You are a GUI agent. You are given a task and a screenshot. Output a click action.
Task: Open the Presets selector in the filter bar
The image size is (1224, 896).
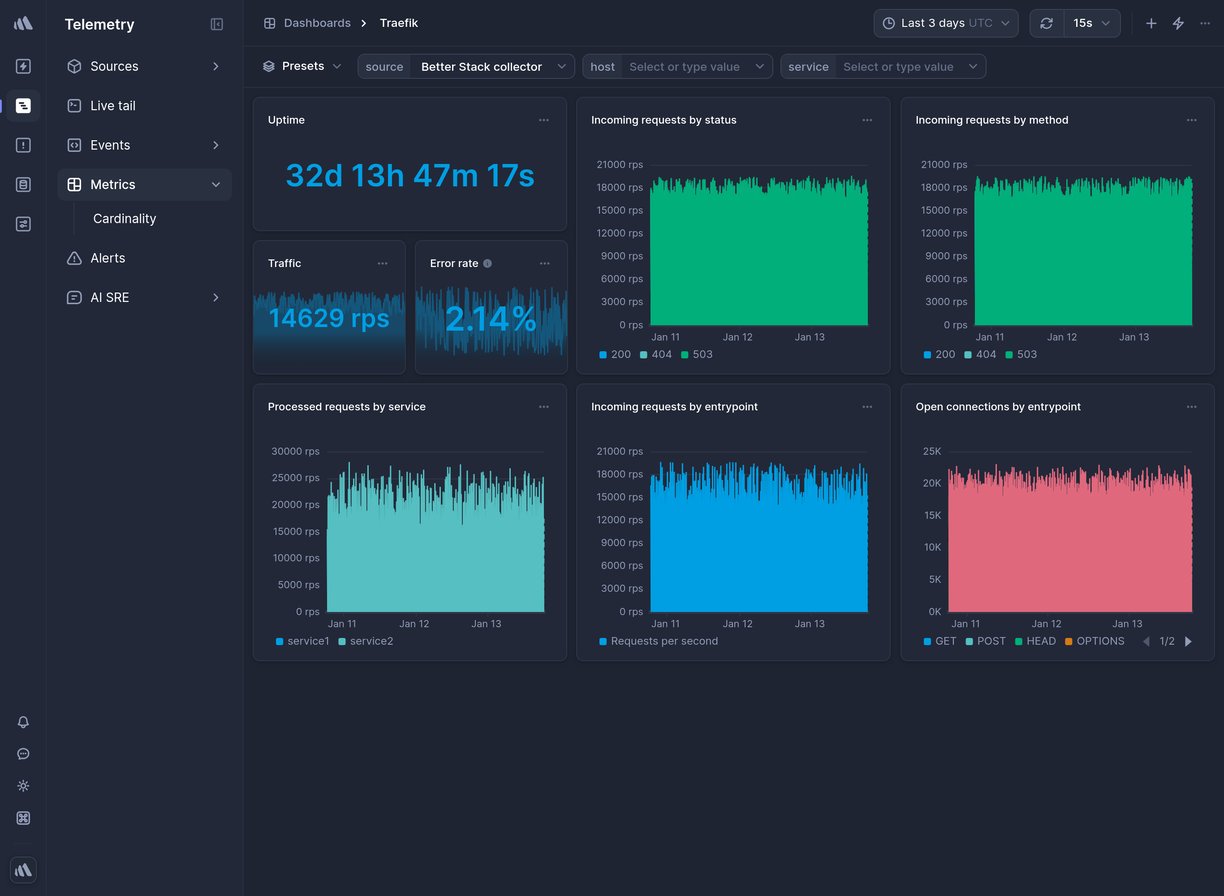tap(303, 65)
